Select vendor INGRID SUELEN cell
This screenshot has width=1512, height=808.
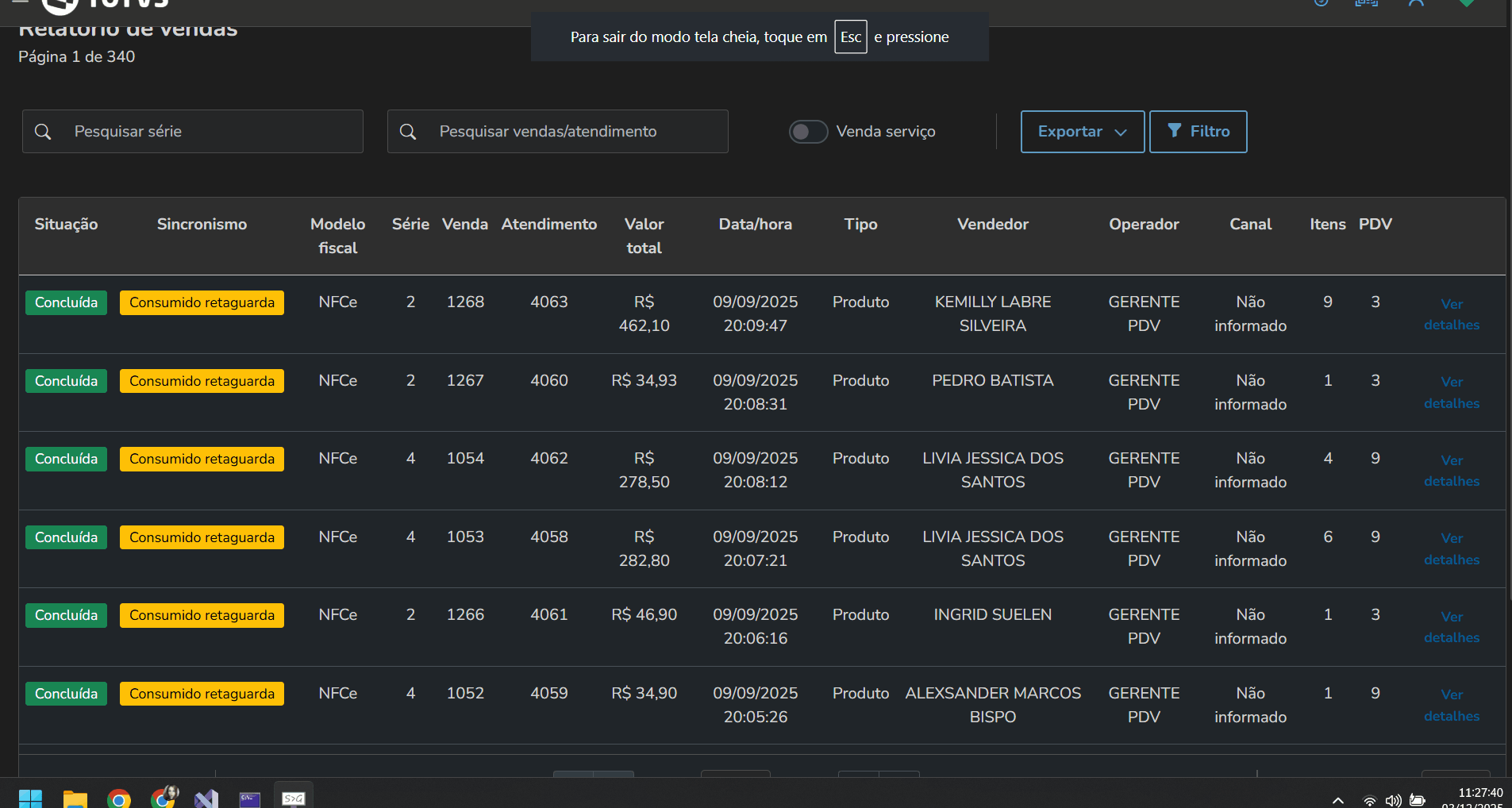(993, 615)
